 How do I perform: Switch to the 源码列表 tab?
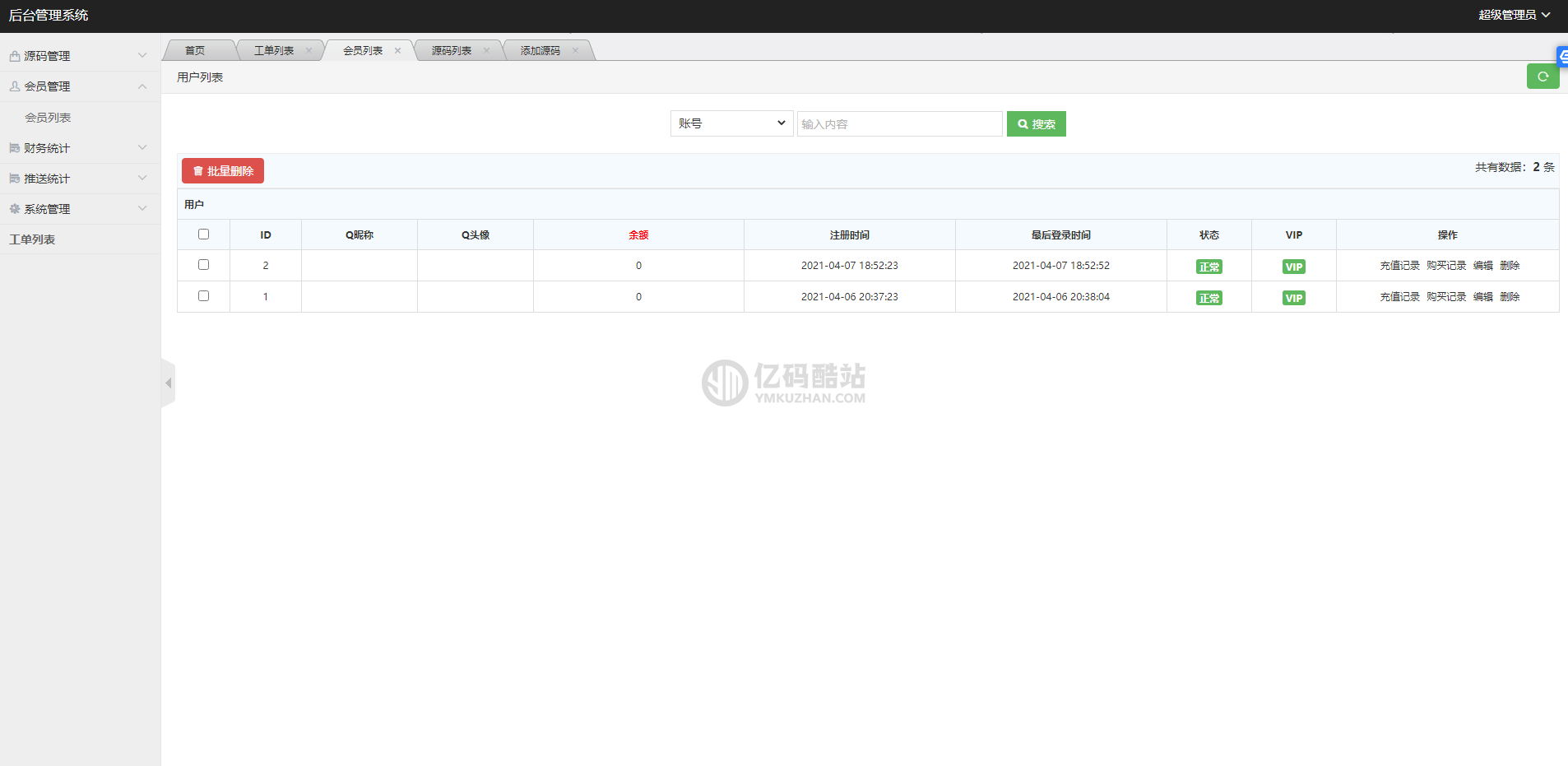(x=452, y=50)
